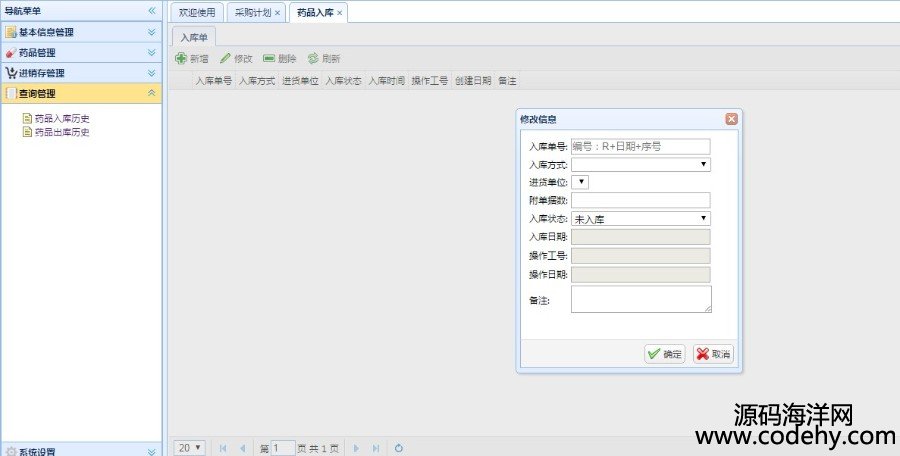Screen dimensions: 900x456
Task: Click the green add (新增) icon
Action: click(181, 59)
